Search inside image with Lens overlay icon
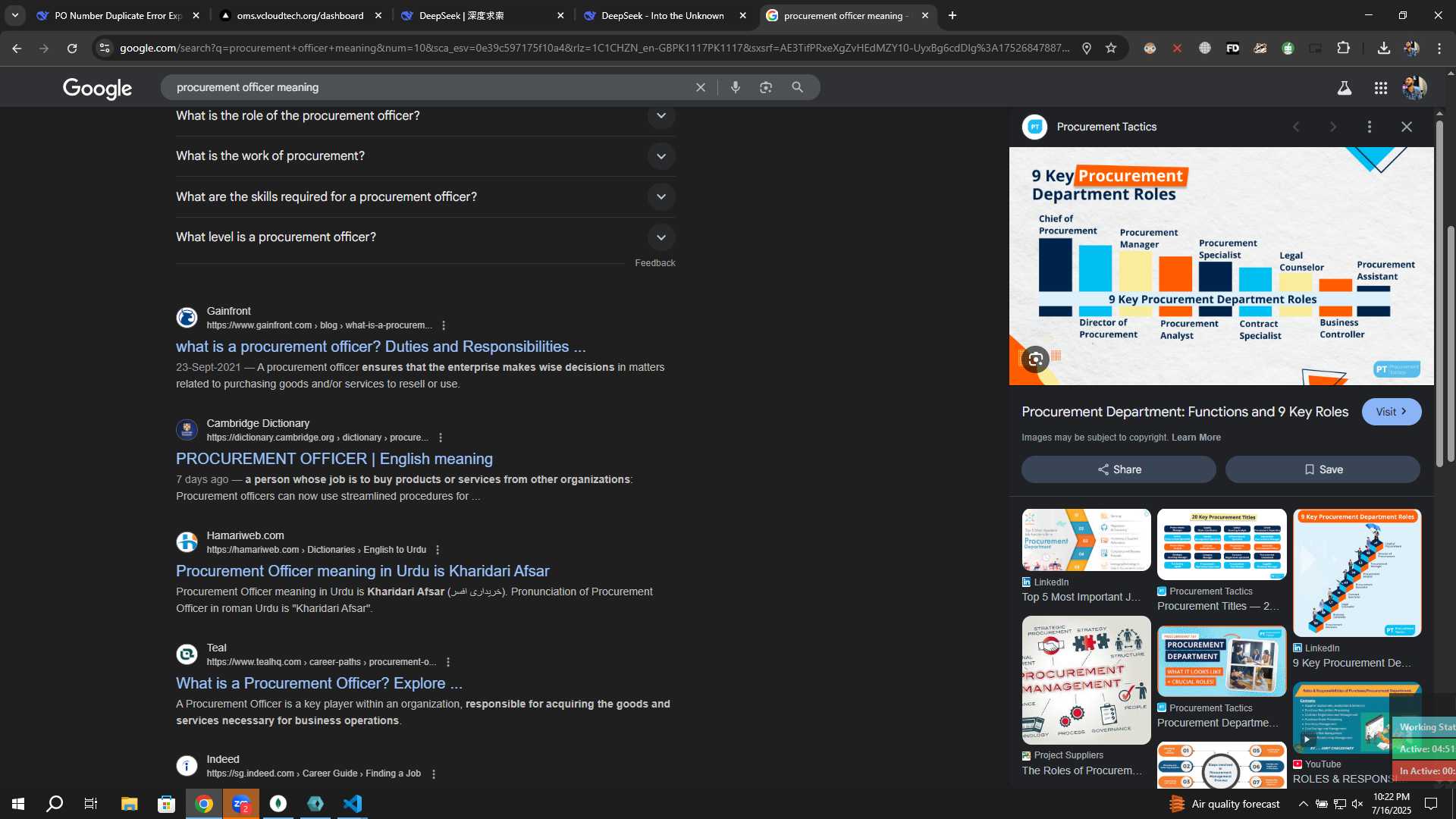Screen dimensions: 1456x819 coord(1035,359)
